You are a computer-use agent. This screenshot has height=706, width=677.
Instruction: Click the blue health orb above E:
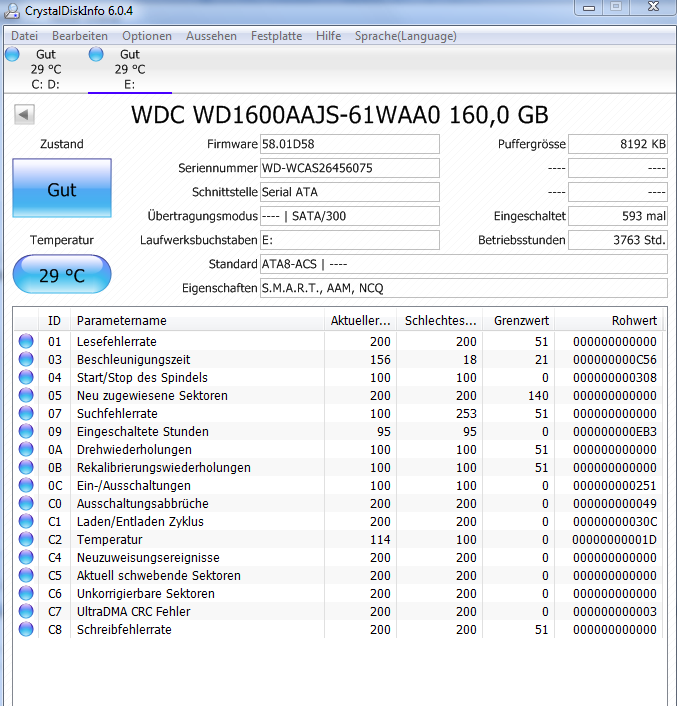(96, 54)
